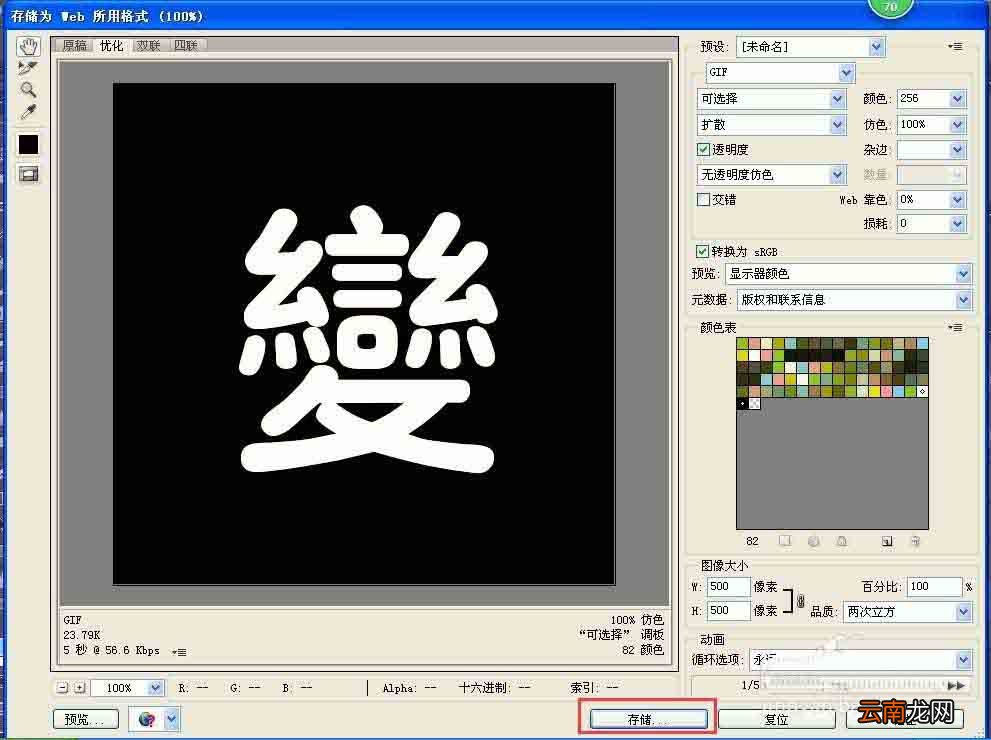Open the 预设 preset dropdown
This screenshot has height=740, width=991.
pos(810,47)
